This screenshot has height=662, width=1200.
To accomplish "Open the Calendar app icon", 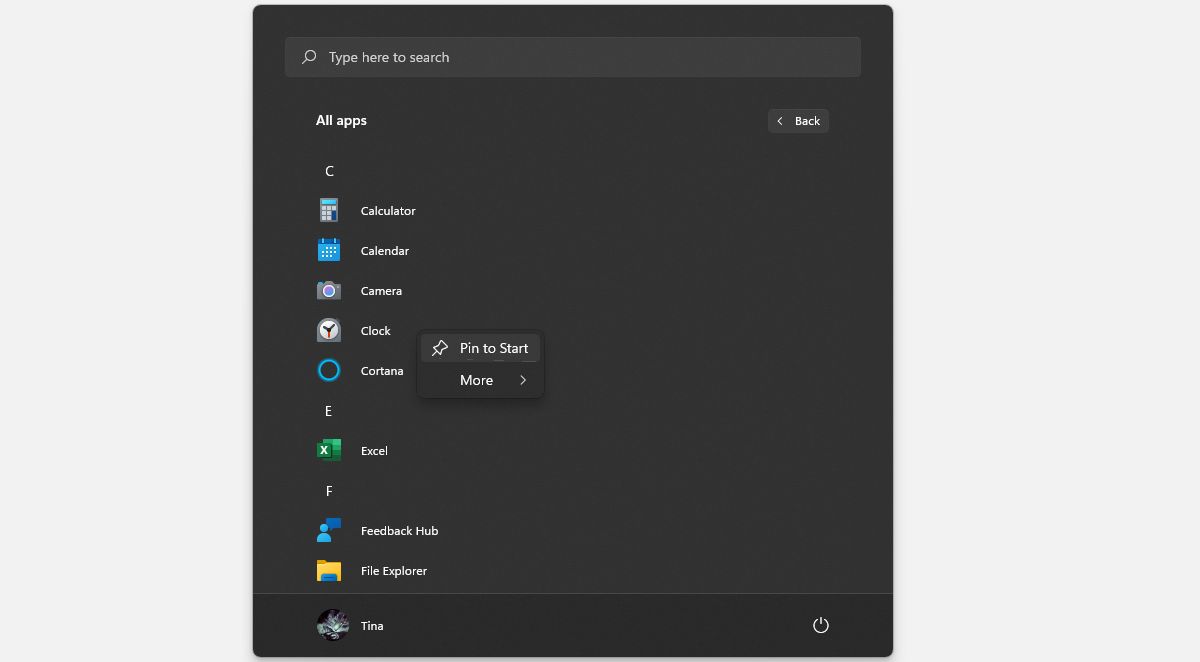I will (329, 250).
